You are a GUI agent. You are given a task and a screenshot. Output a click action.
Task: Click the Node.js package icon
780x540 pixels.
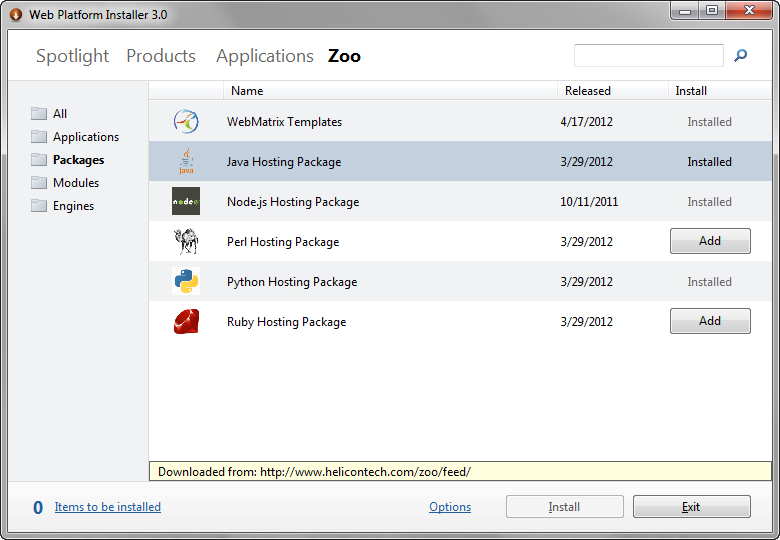click(x=186, y=201)
